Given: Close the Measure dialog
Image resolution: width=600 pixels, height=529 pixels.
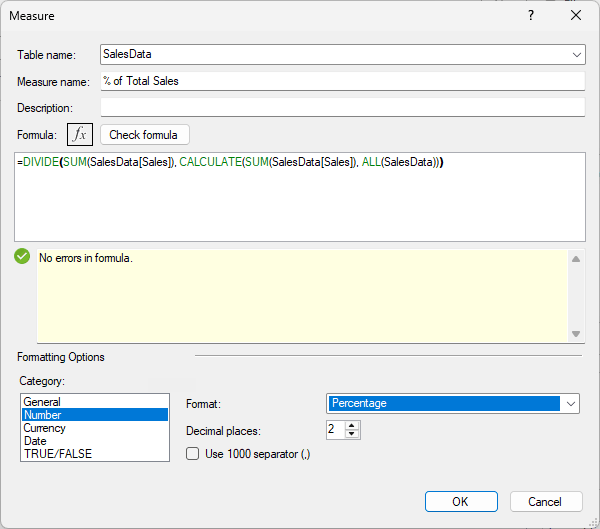Looking at the screenshot, I should 576,15.
